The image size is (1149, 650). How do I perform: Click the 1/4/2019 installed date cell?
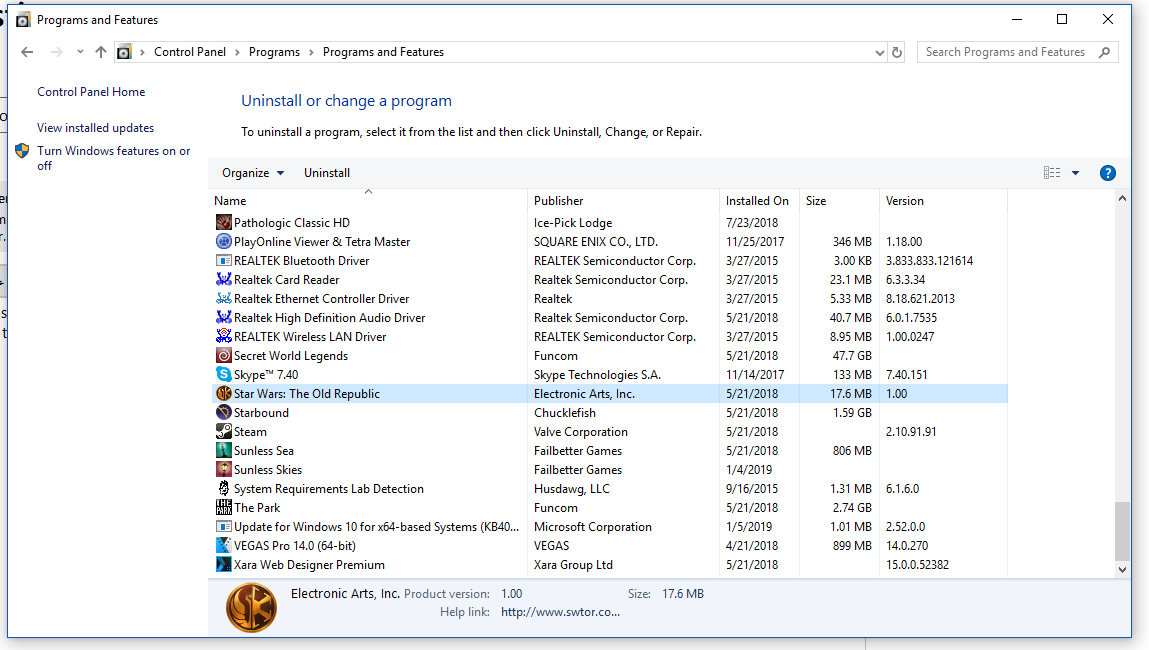click(749, 470)
